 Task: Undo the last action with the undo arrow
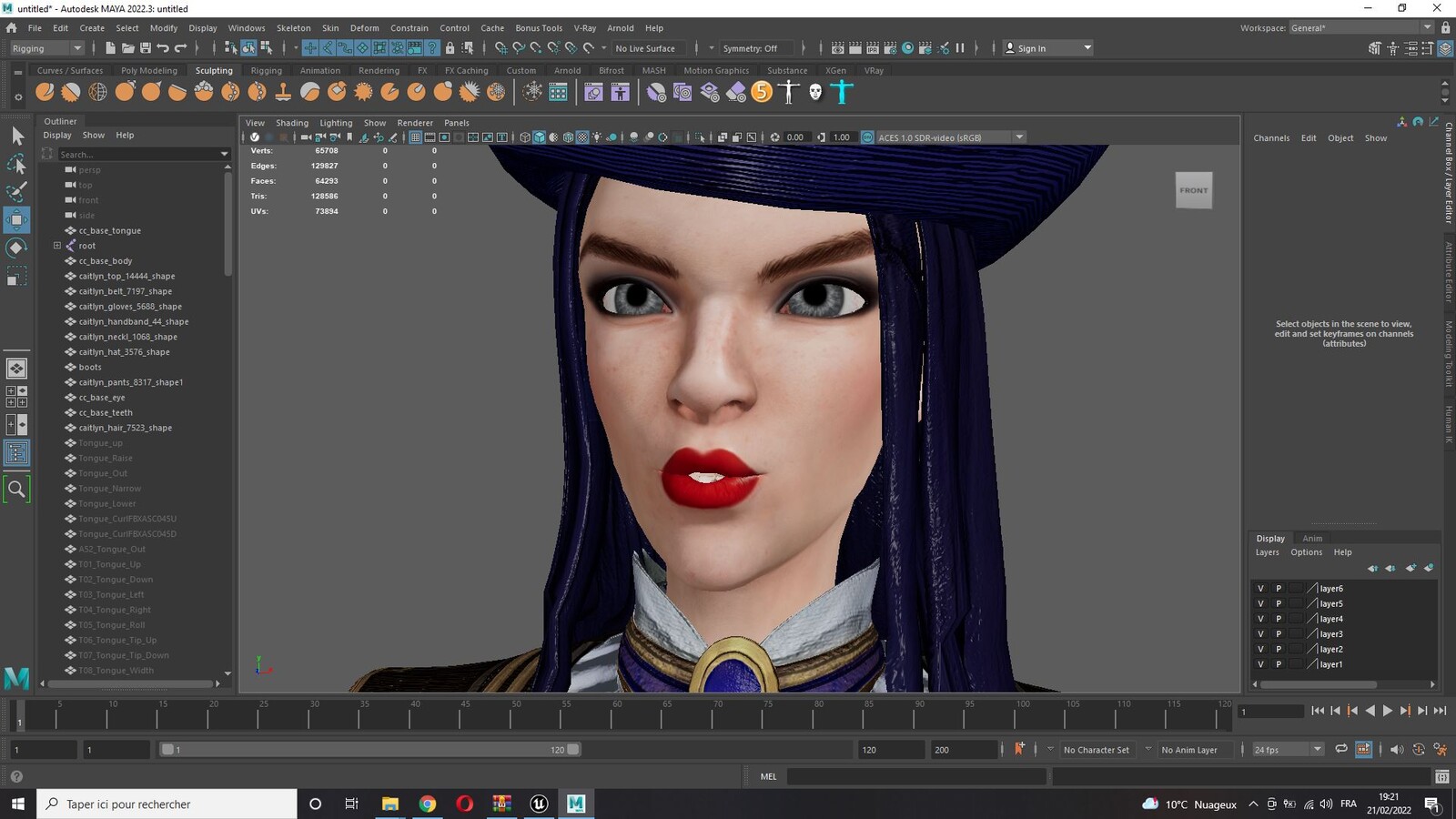163,48
